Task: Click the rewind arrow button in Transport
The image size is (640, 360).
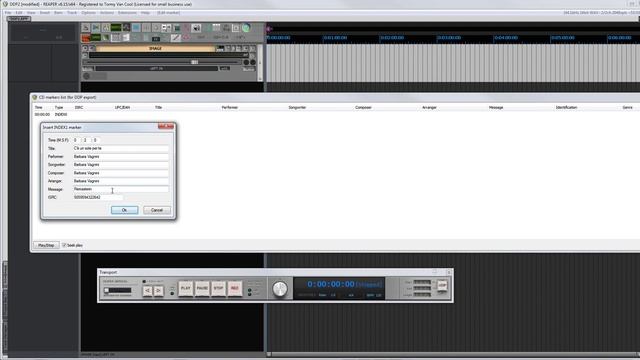Action: click(x=147, y=291)
